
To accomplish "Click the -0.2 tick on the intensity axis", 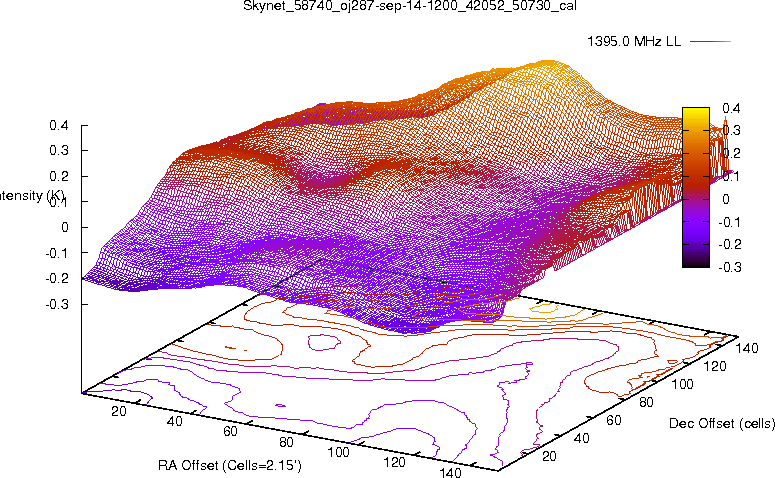I will (x=57, y=278).
